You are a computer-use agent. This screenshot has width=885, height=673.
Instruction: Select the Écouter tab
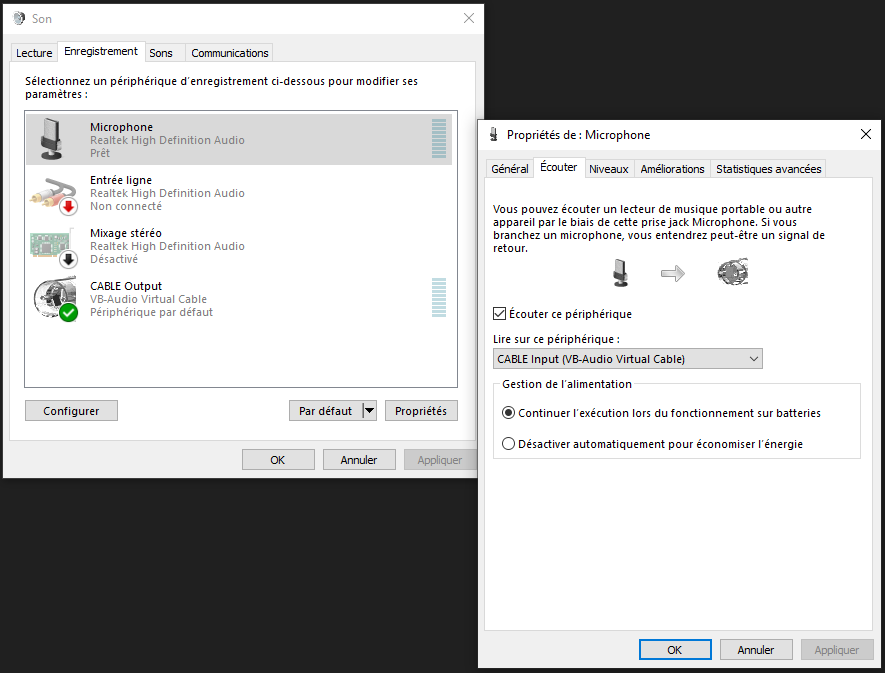559,167
